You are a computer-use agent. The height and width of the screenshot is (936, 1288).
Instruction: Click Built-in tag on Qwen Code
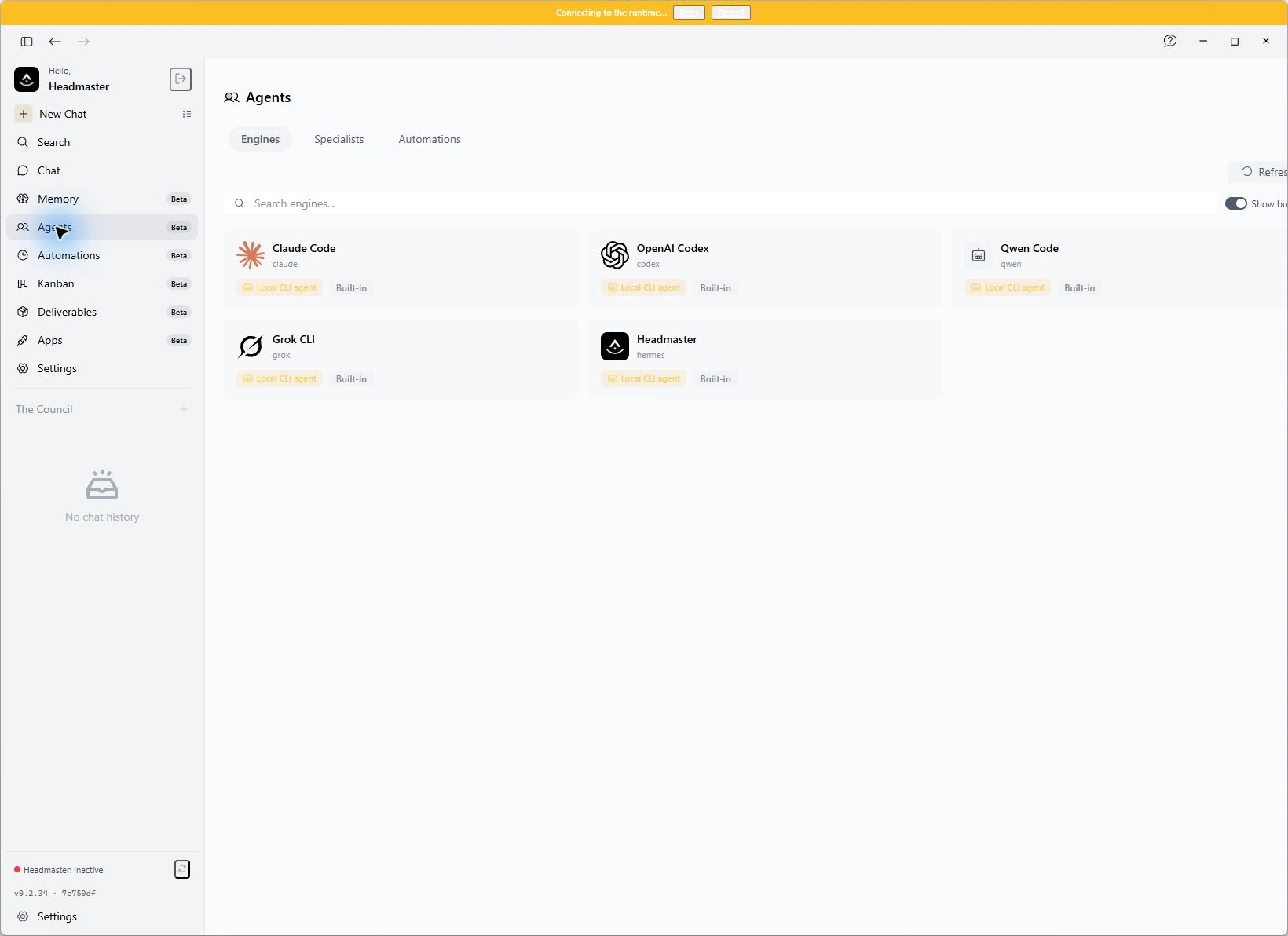pyautogui.click(x=1080, y=288)
